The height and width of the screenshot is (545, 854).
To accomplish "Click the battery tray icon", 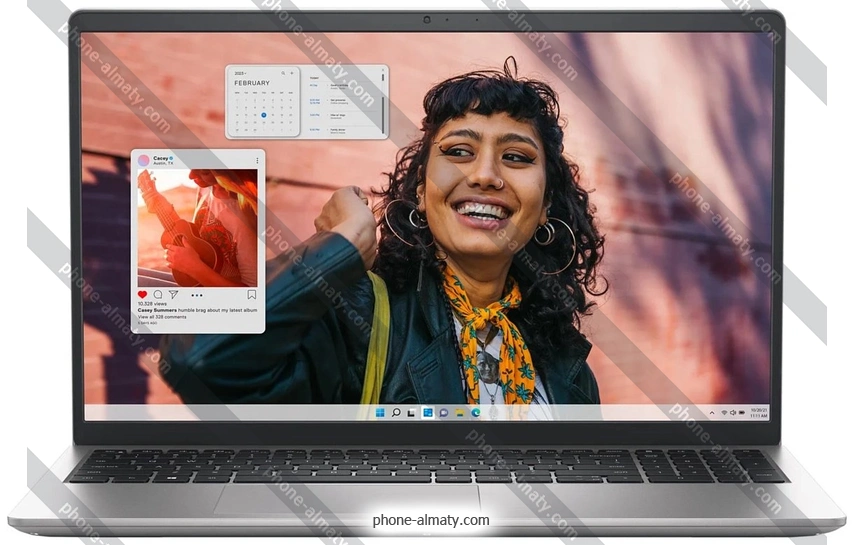I will (742, 413).
